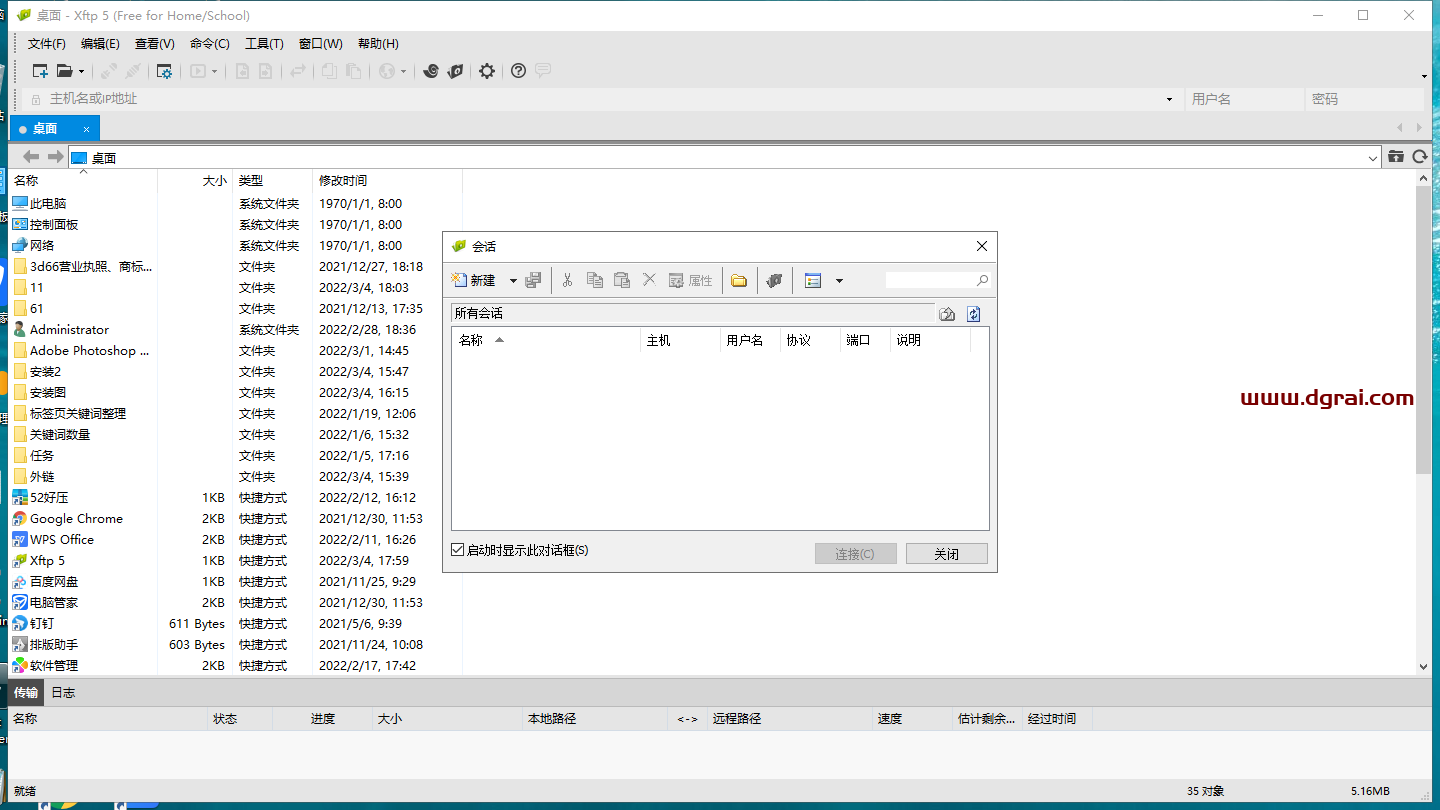Sort sessions by 名称 column header
This screenshot has height=810, width=1440.
[546, 341]
